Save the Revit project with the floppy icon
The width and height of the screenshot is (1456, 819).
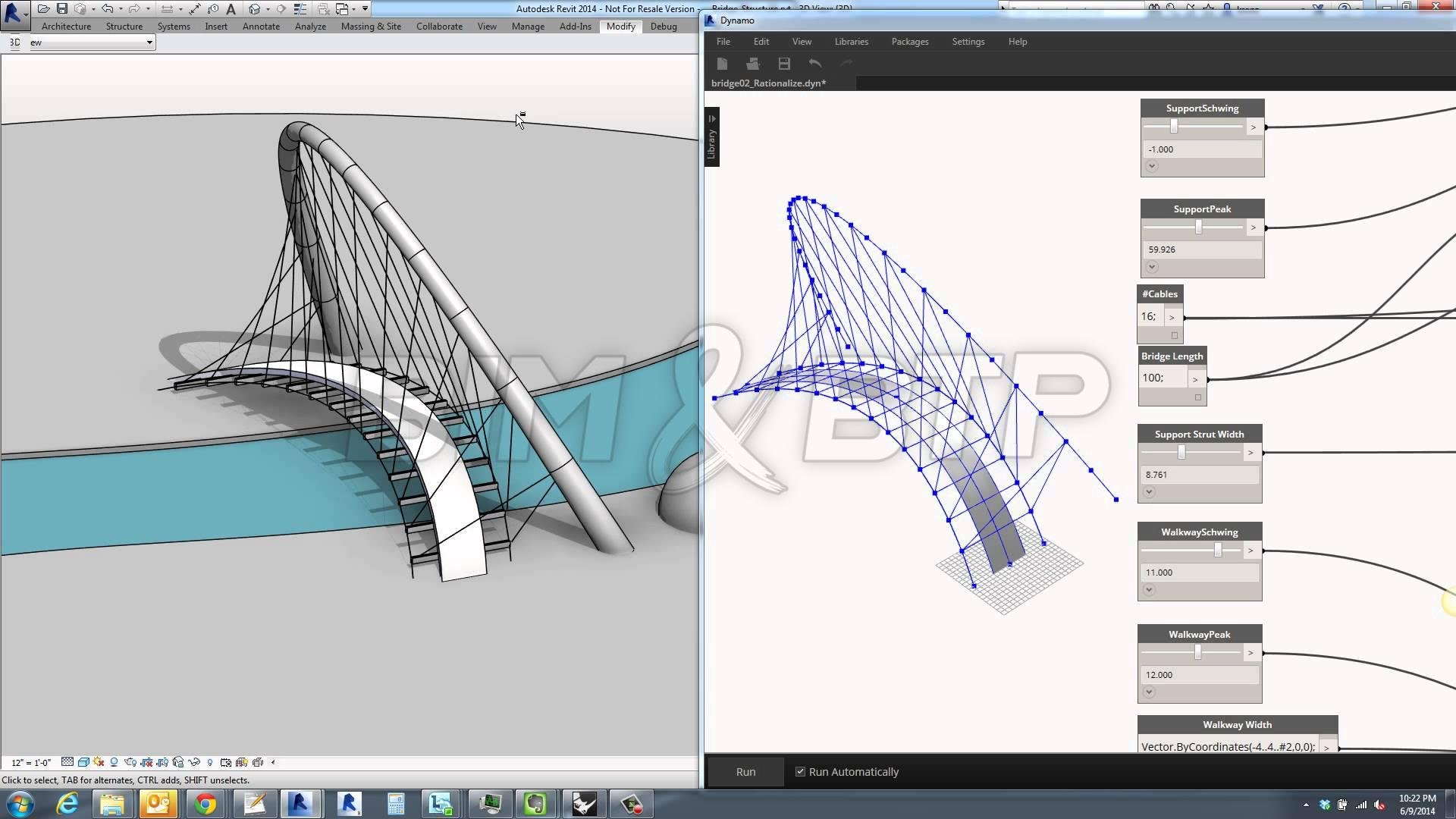62,9
